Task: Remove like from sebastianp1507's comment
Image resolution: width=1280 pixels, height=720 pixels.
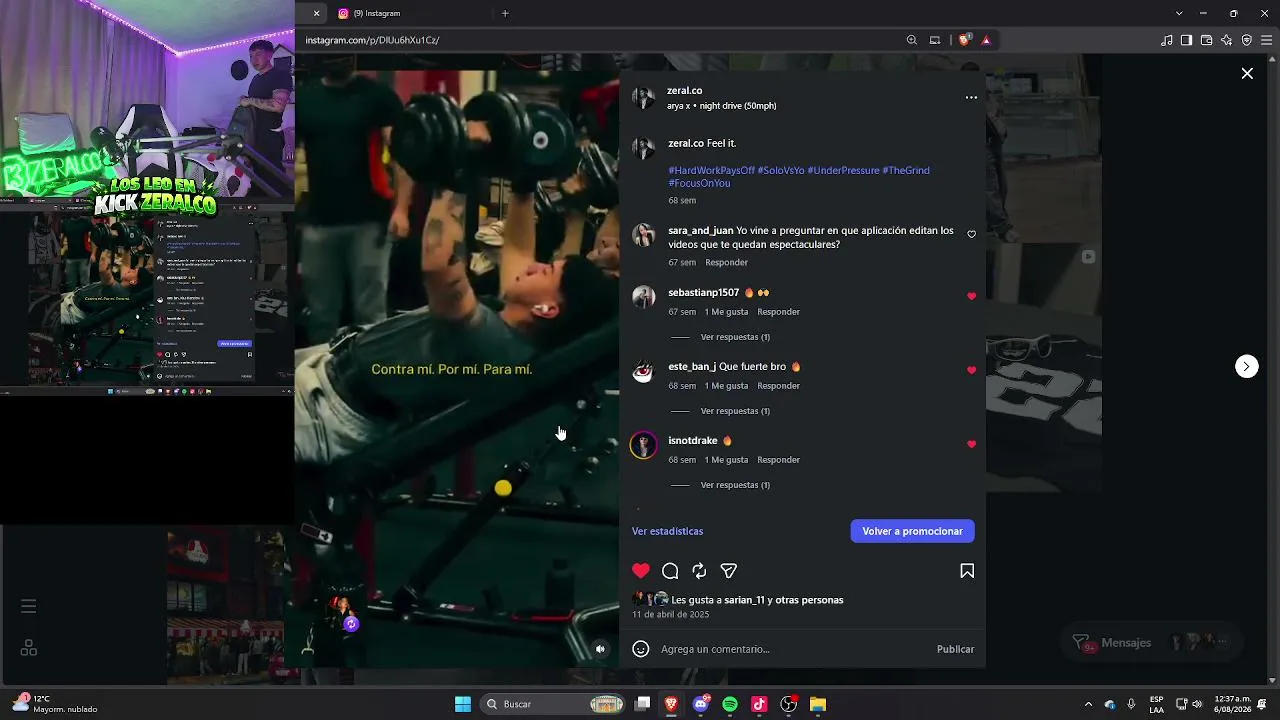Action: click(x=971, y=296)
